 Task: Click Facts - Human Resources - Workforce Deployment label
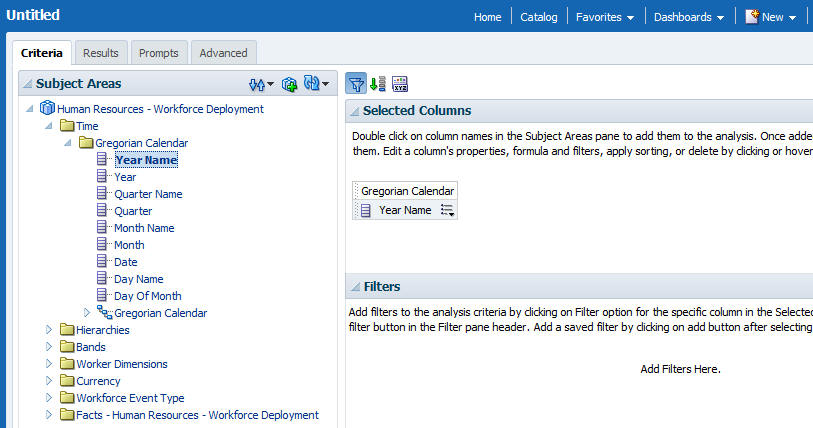(x=197, y=415)
